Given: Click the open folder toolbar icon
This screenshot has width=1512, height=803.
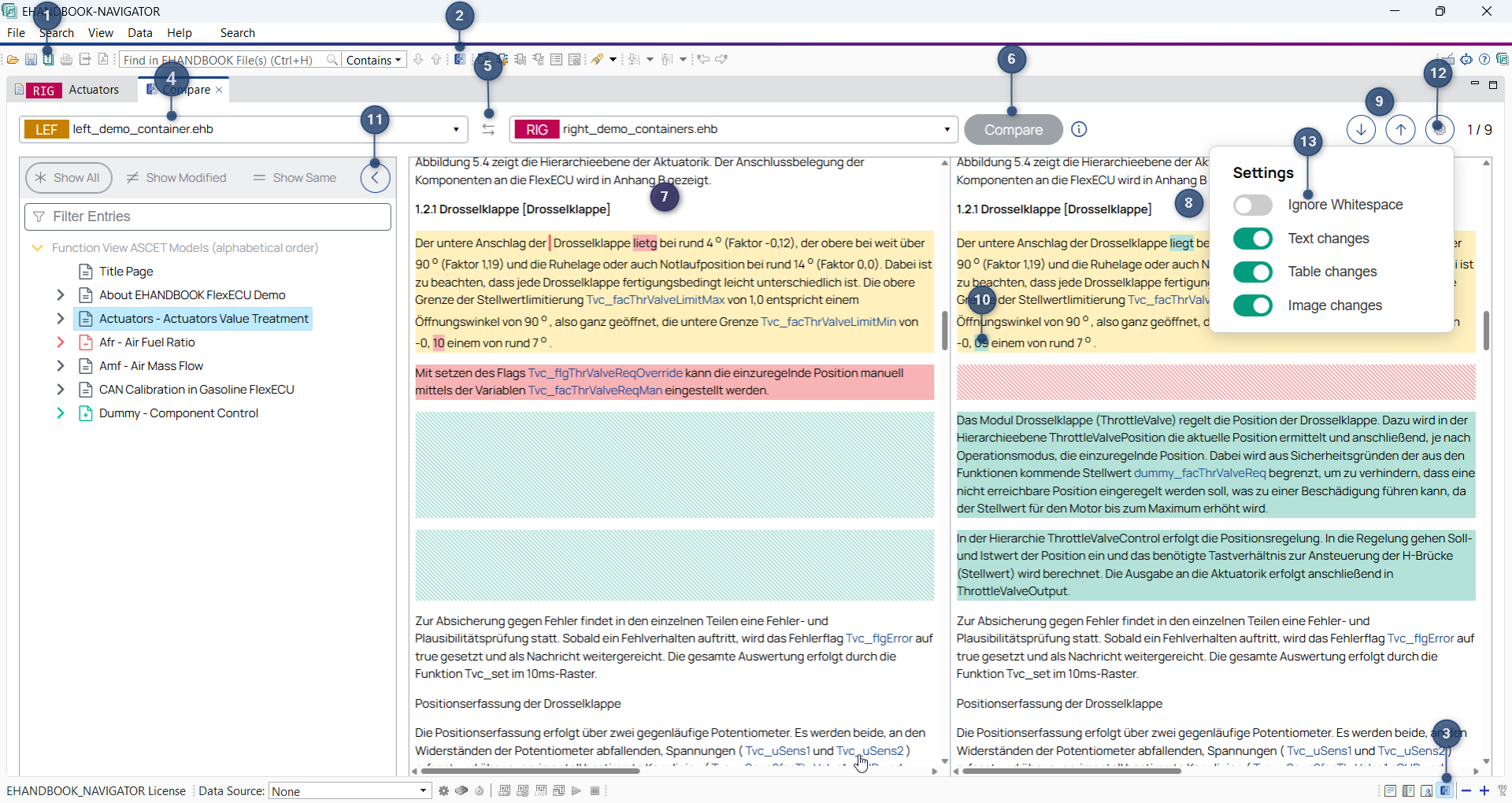Looking at the screenshot, I should pos(13,60).
